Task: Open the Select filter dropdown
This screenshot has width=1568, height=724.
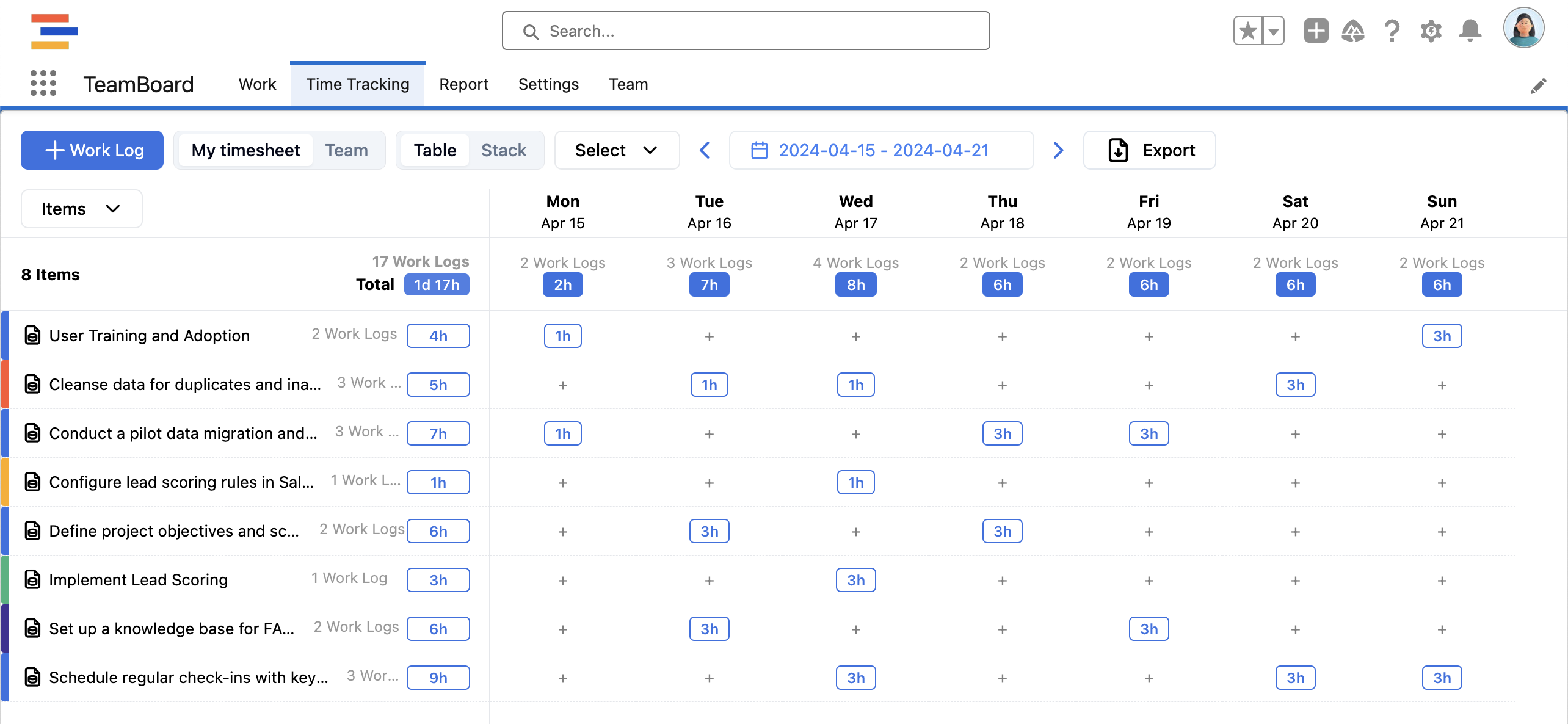Action: (x=616, y=150)
